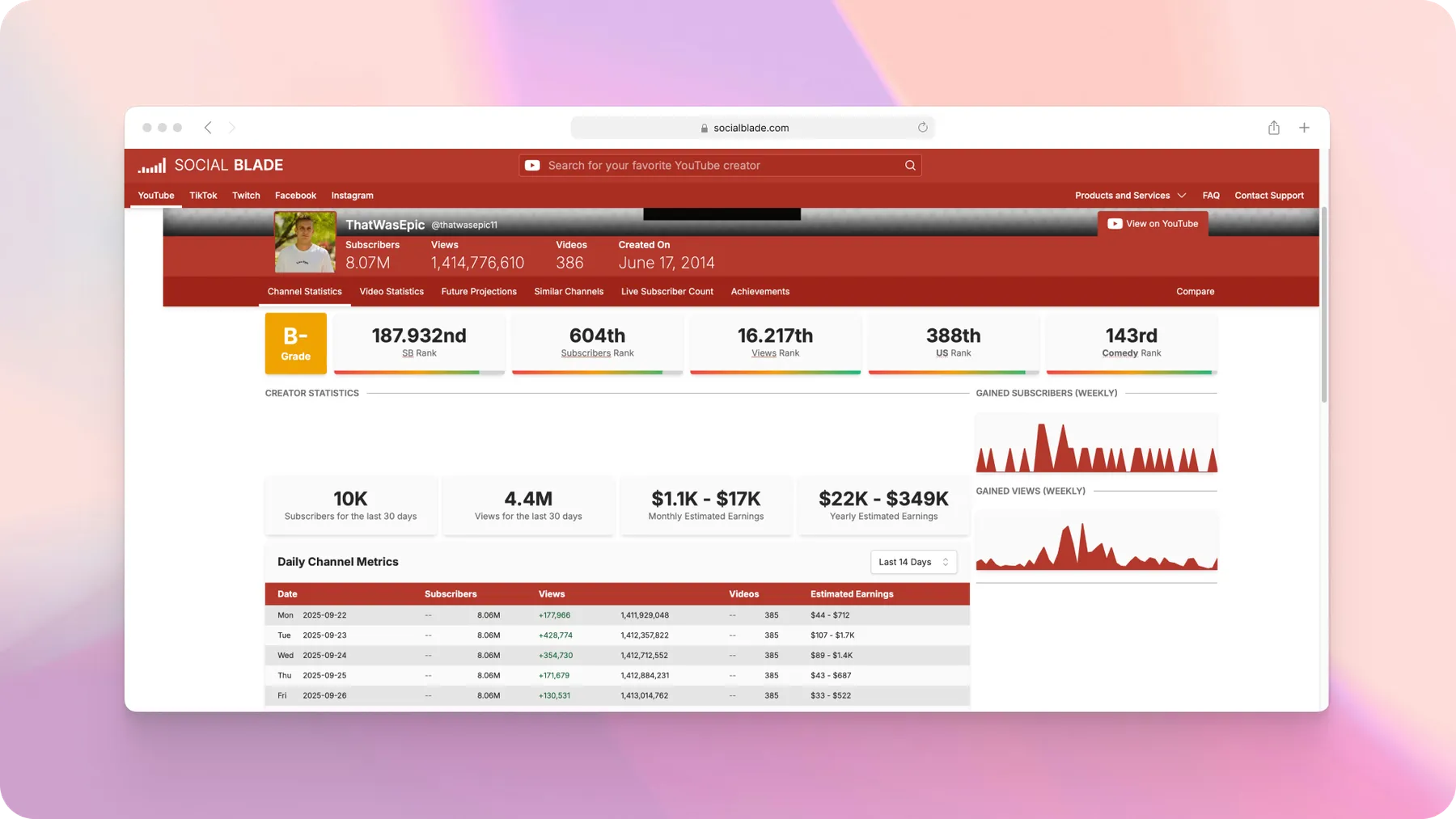
Task: Switch to the TikTok platform tab
Action: 203,196
